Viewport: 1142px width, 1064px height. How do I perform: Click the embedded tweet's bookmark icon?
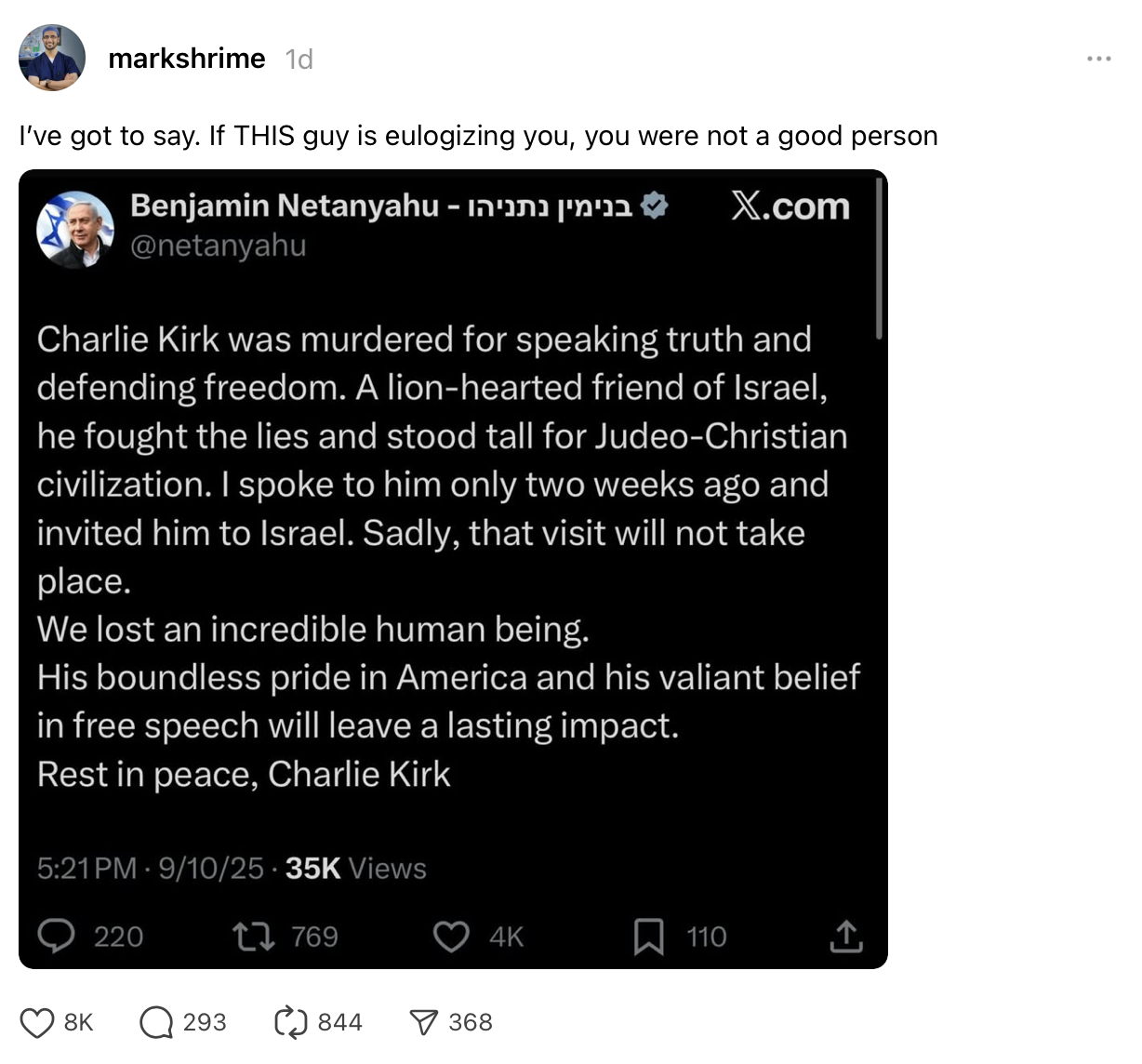(x=649, y=937)
